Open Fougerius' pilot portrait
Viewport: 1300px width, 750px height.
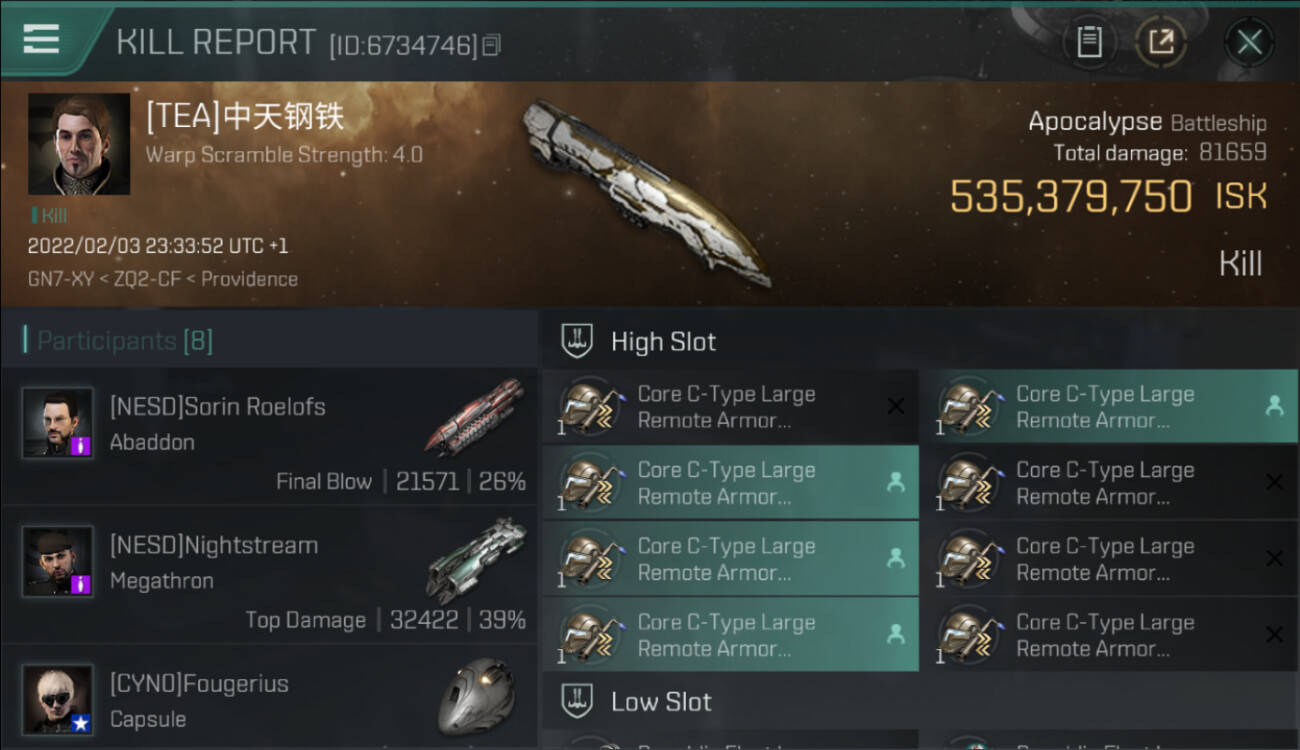58,700
